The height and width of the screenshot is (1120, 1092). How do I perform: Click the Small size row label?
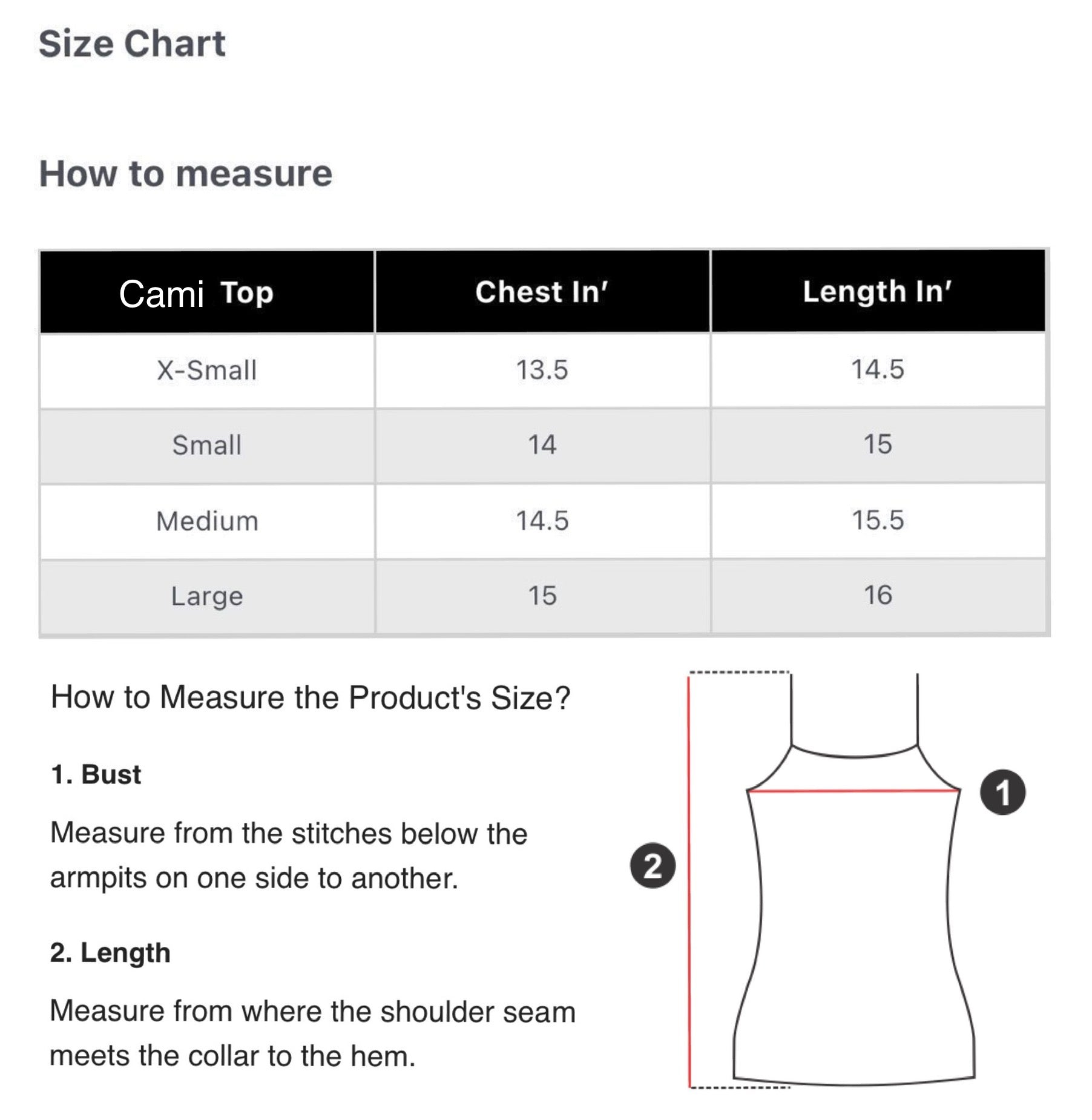point(207,445)
